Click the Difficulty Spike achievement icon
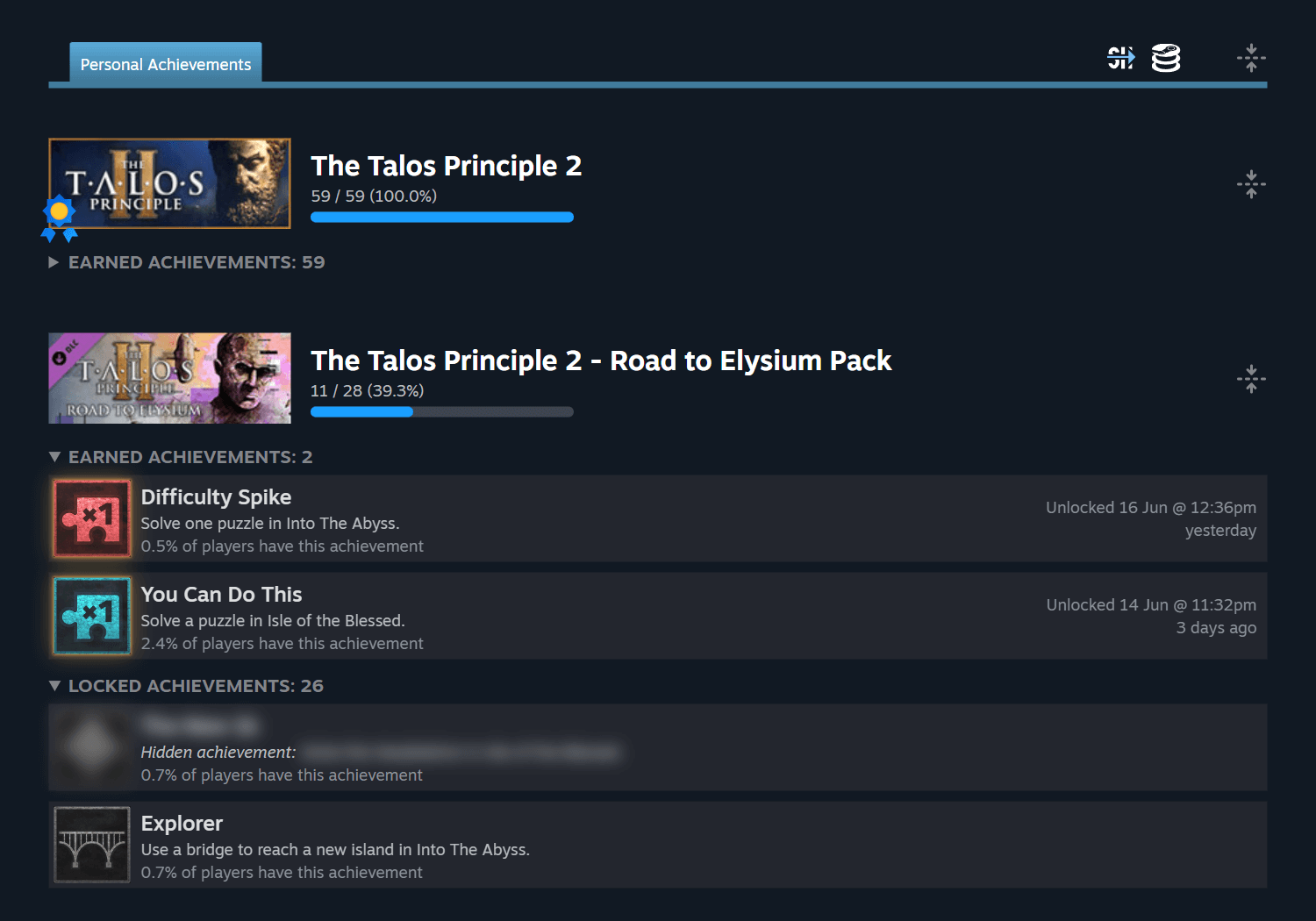Viewport: 1316px width, 921px height. (x=91, y=518)
